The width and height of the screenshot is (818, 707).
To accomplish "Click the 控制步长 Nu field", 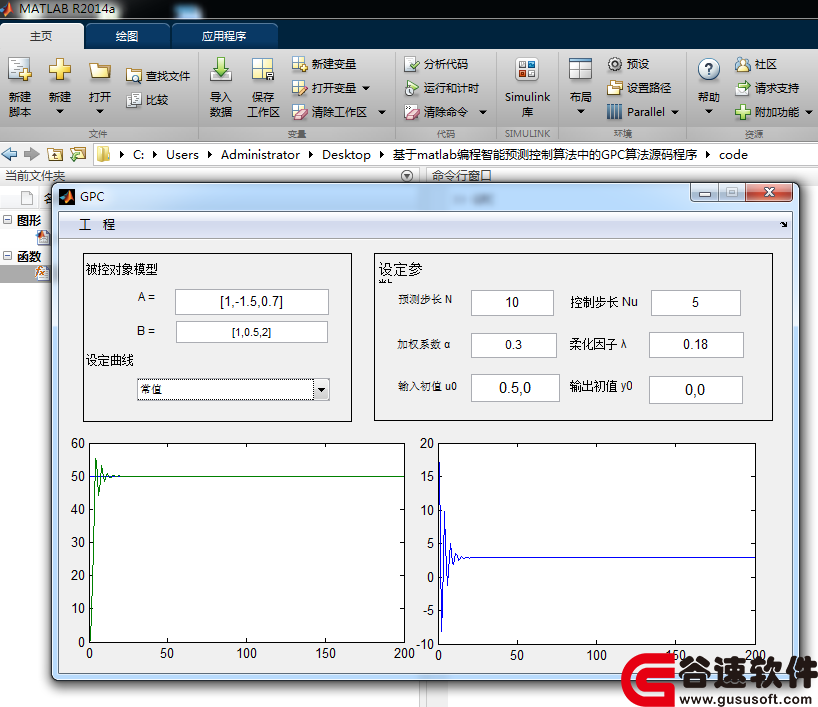I will coord(695,303).
